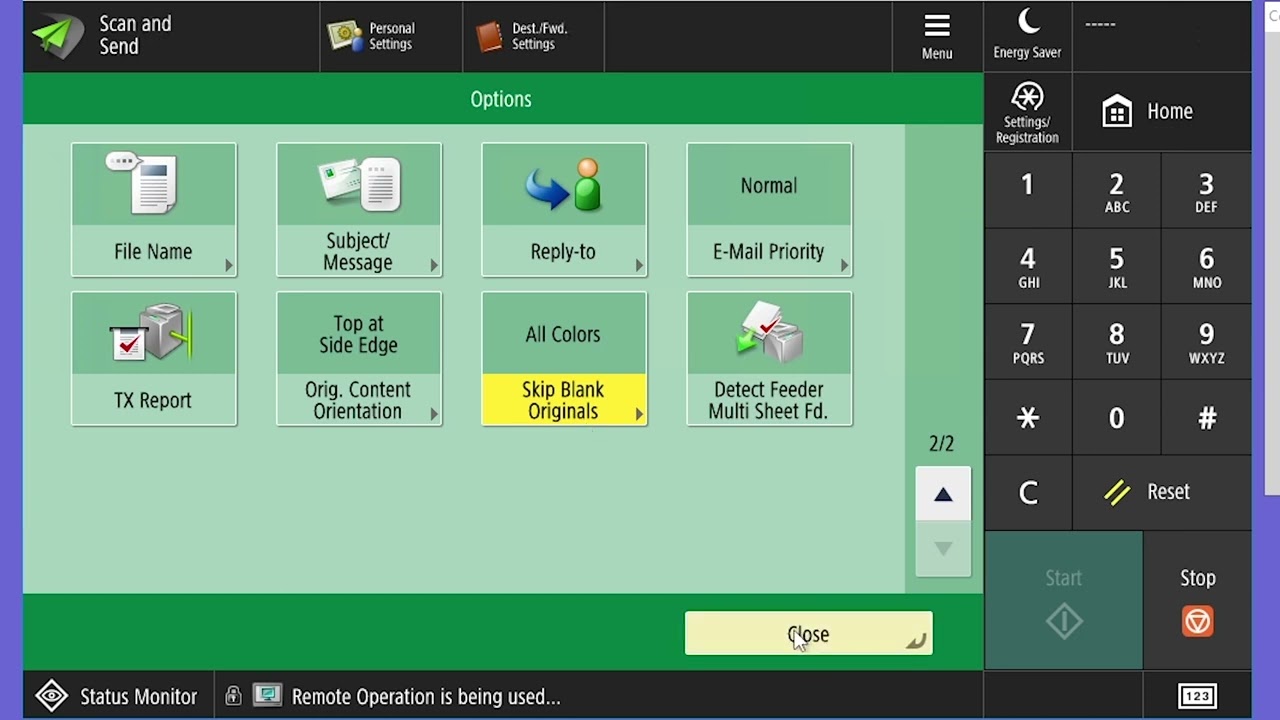Image resolution: width=1280 pixels, height=720 pixels.
Task: Activate Energy Saver mode
Action: pos(1027,36)
